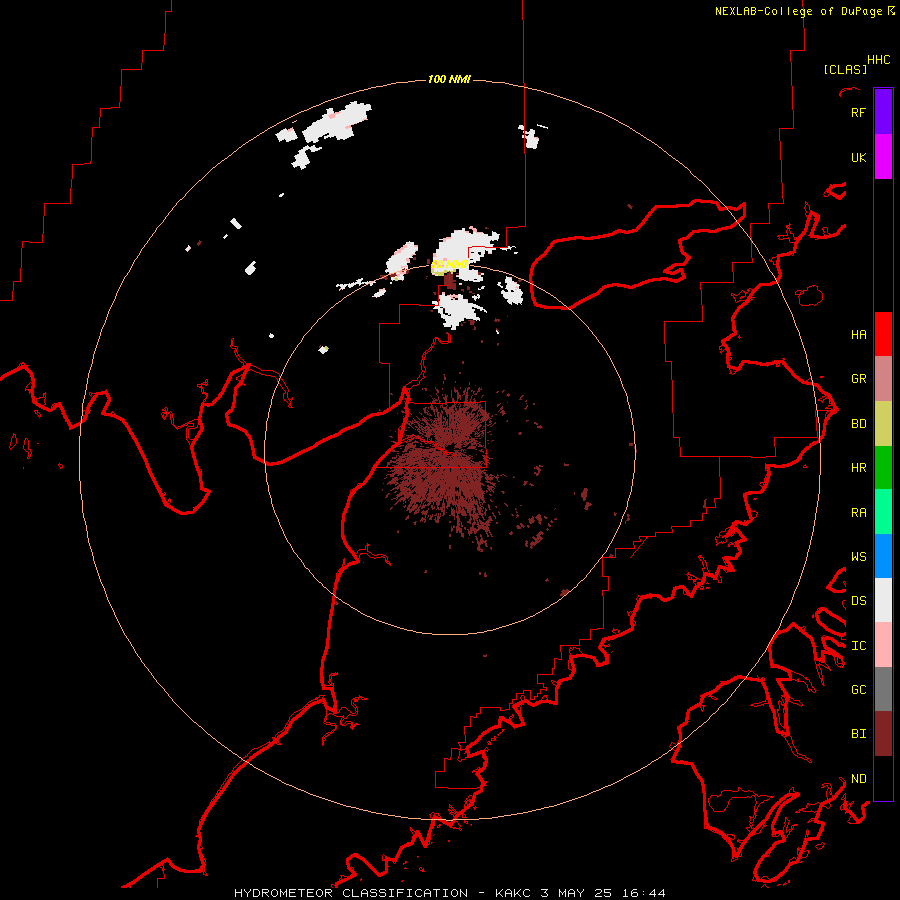900x900 pixels.
Task: Click the GR legend label
Action: point(858,378)
